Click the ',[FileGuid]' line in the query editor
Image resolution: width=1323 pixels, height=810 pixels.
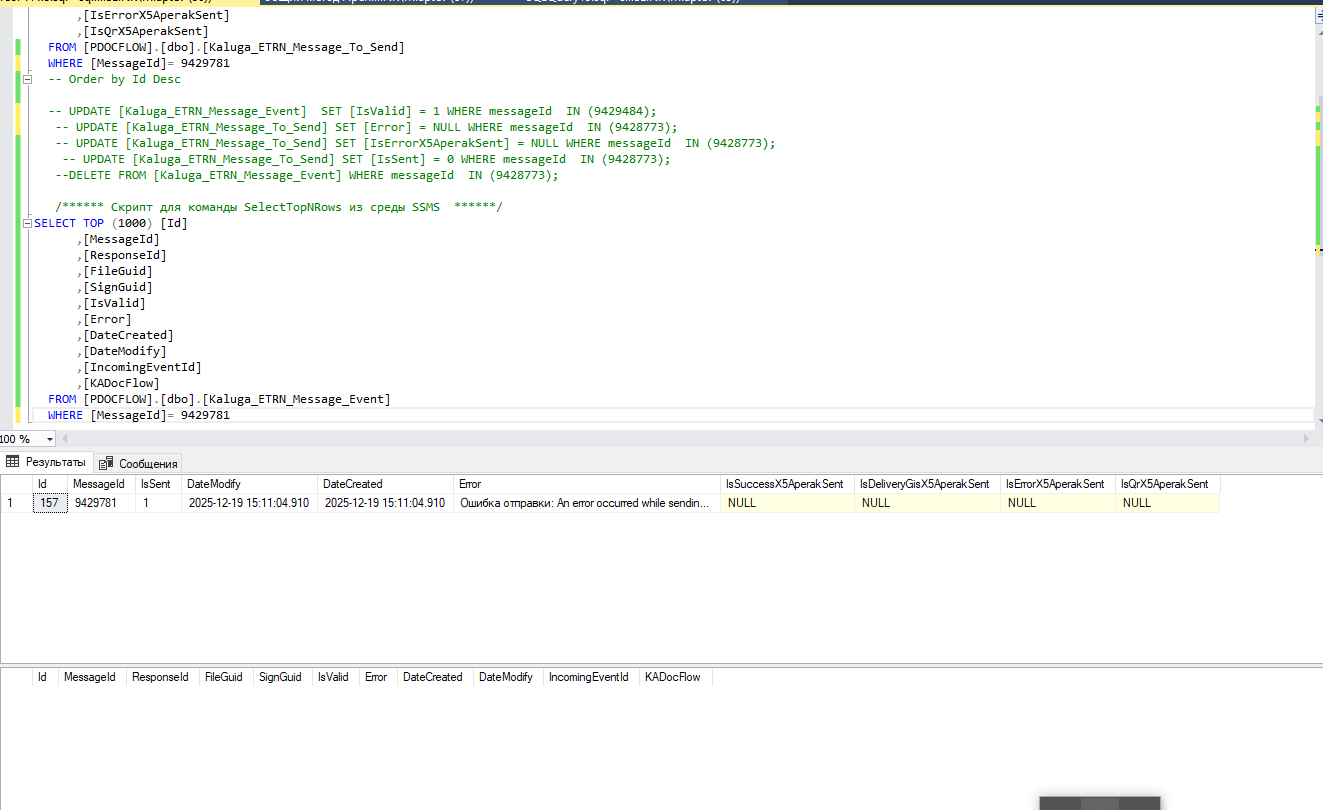pyautogui.click(x=114, y=271)
